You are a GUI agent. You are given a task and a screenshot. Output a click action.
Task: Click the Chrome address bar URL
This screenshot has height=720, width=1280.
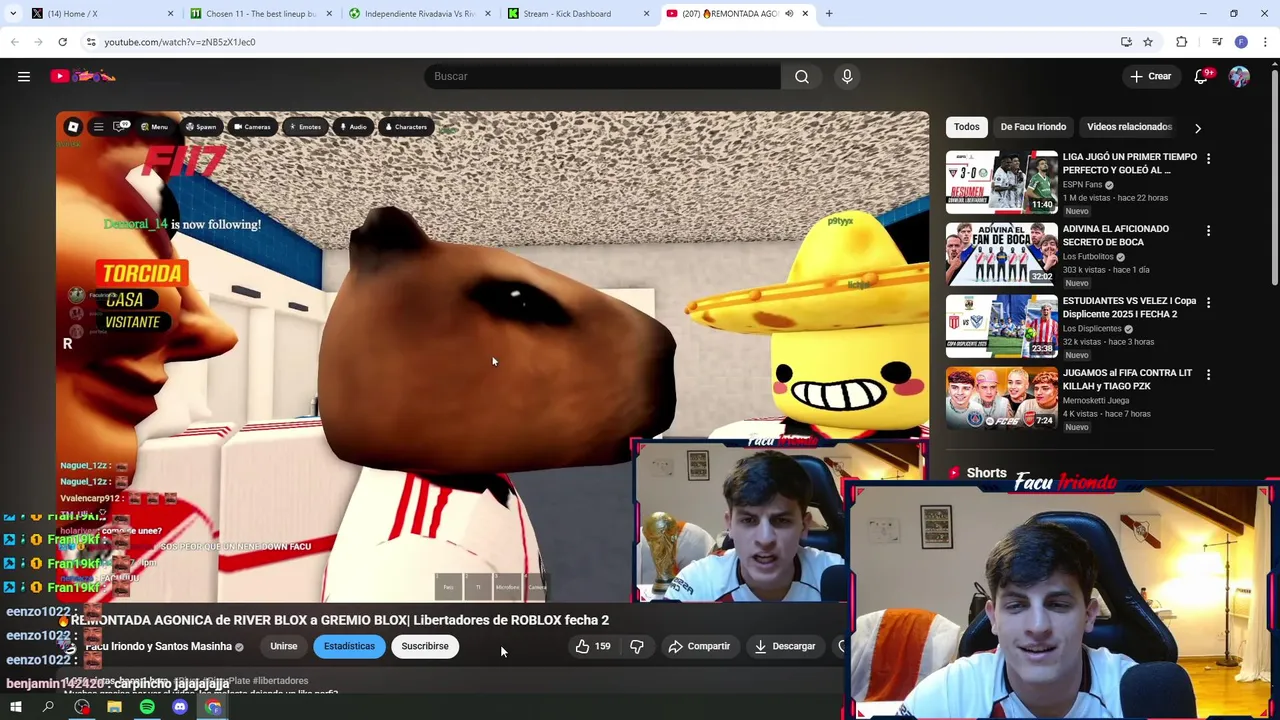click(180, 42)
